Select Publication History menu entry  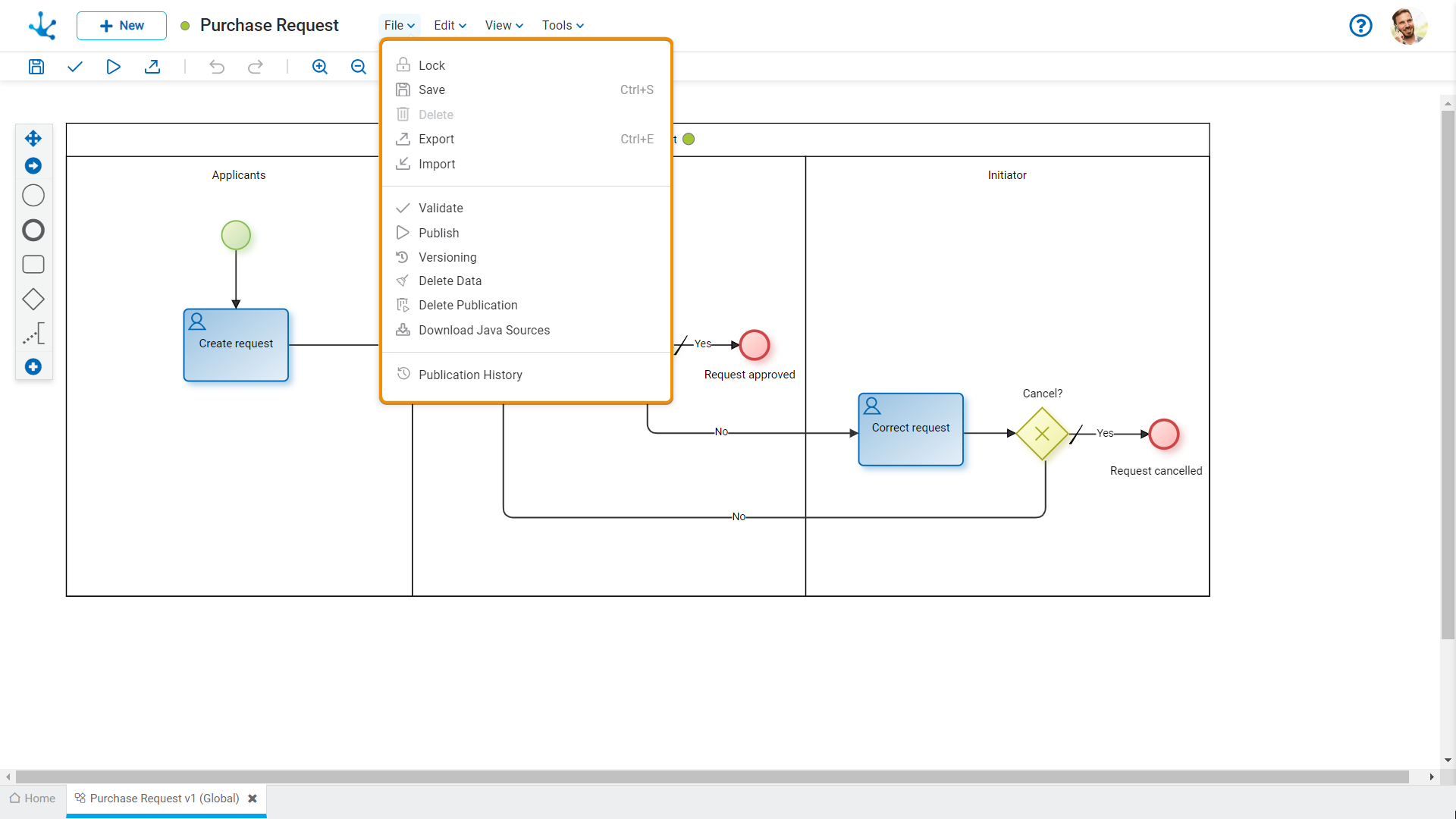pos(470,375)
